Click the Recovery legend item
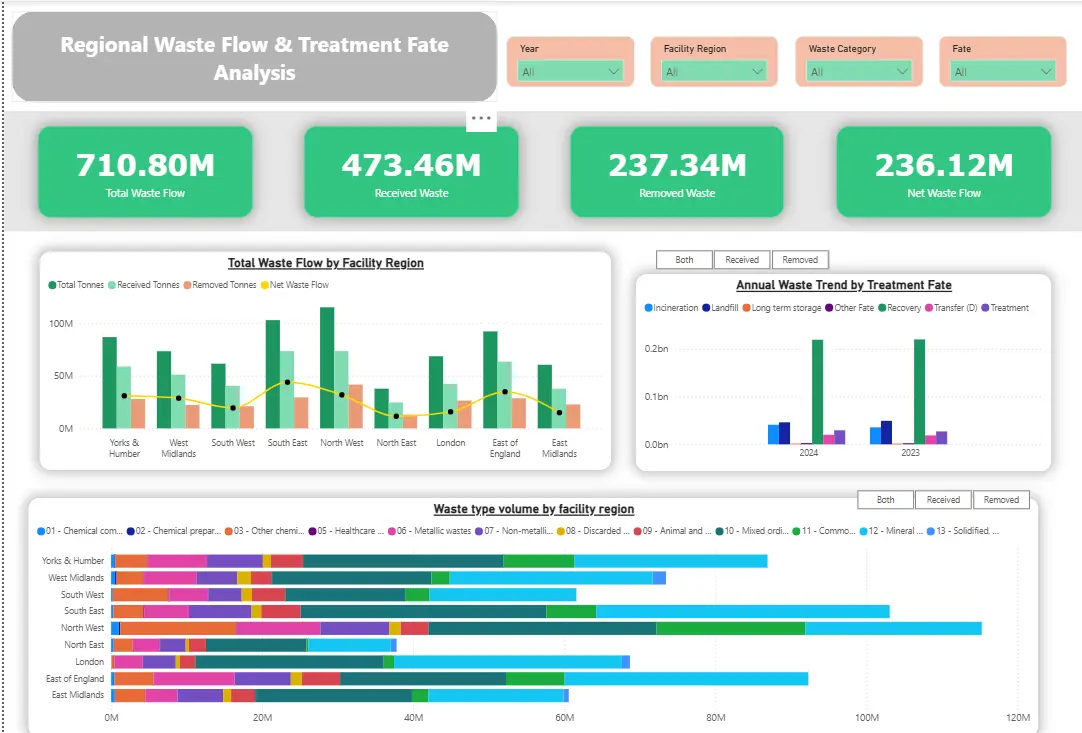This screenshot has width=1082, height=733. coord(900,308)
